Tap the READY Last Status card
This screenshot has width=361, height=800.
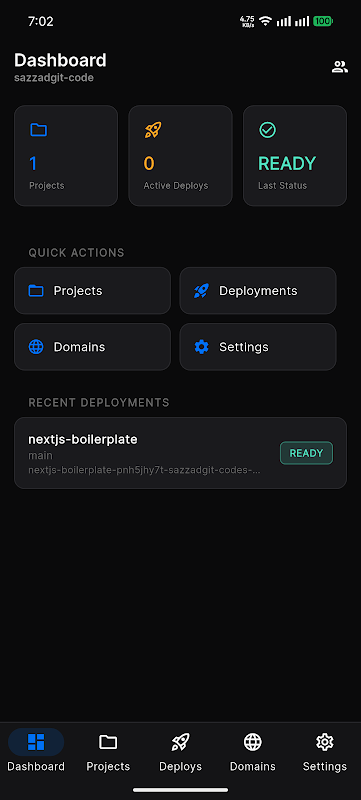[295, 156]
